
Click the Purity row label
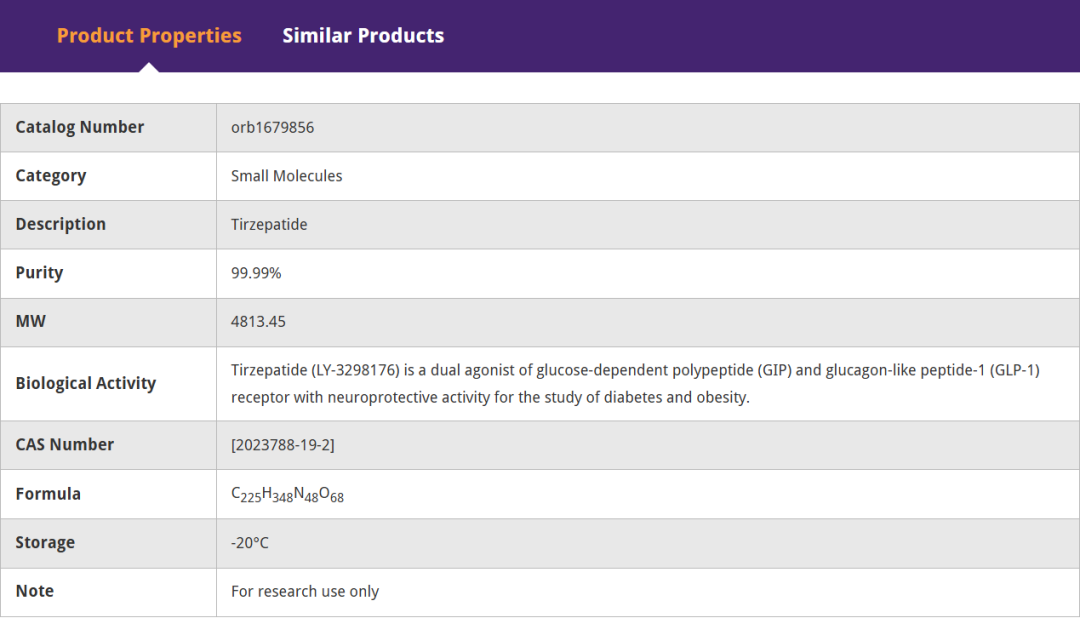(x=39, y=273)
